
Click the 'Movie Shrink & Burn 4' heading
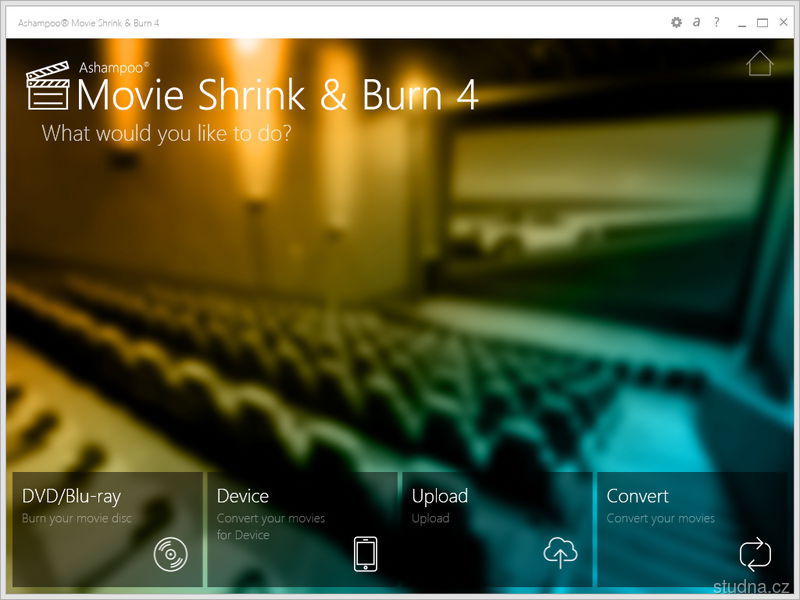tap(278, 95)
